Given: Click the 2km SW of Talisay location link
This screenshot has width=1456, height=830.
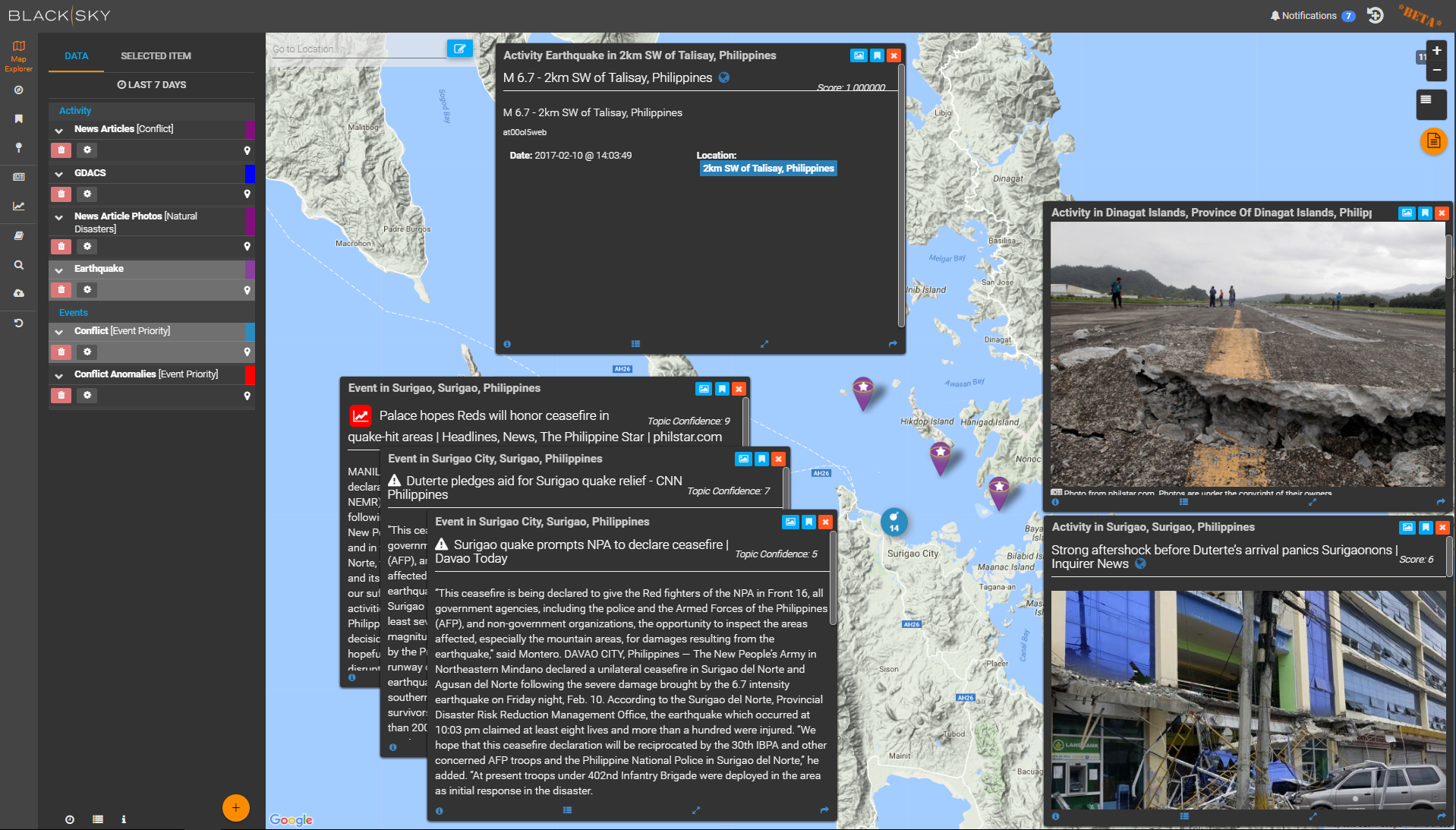Looking at the screenshot, I should [x=767, y=169].
